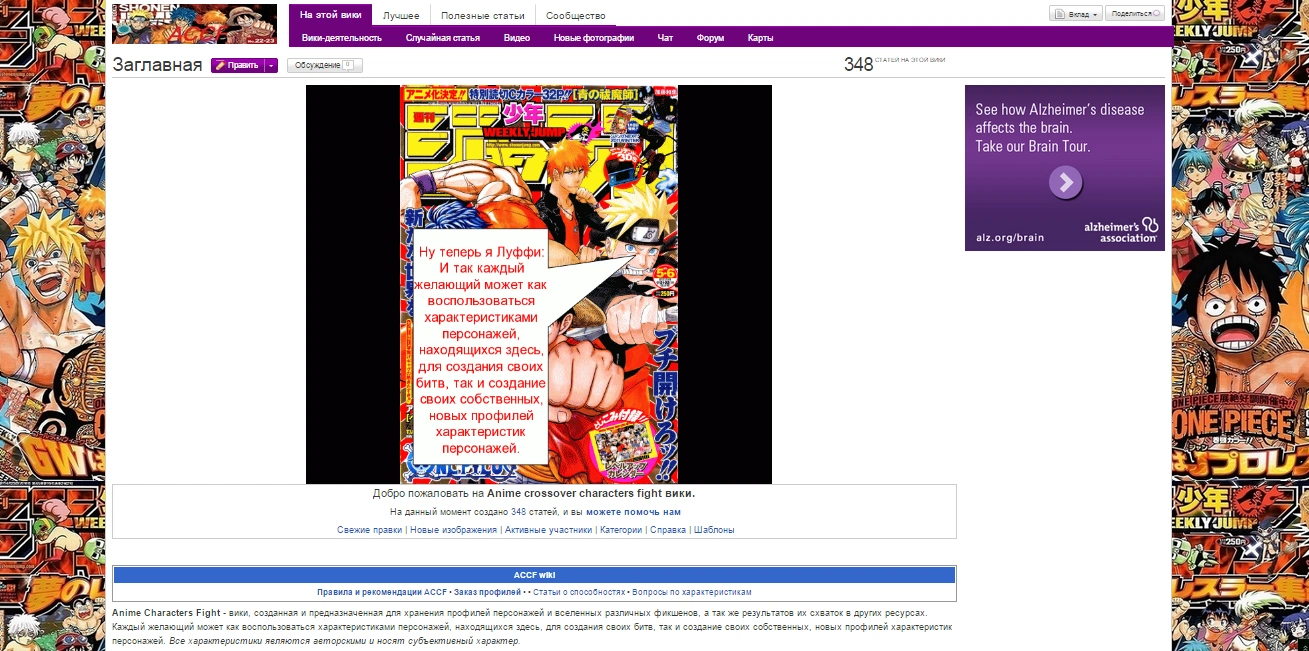The image size is (1309, 651).
Task: Switch to the Лучшее tab
Action: 401,16
